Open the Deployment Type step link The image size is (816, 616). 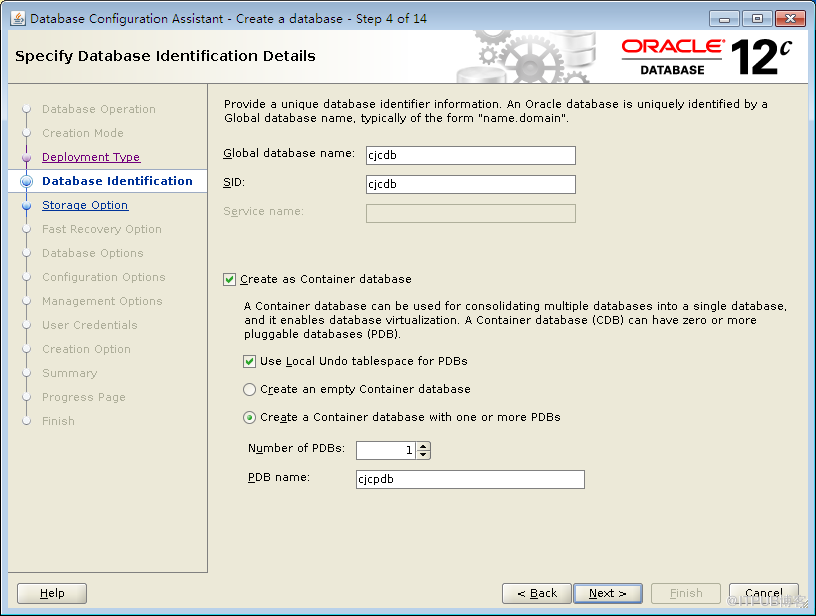click(x=91, y=157)
